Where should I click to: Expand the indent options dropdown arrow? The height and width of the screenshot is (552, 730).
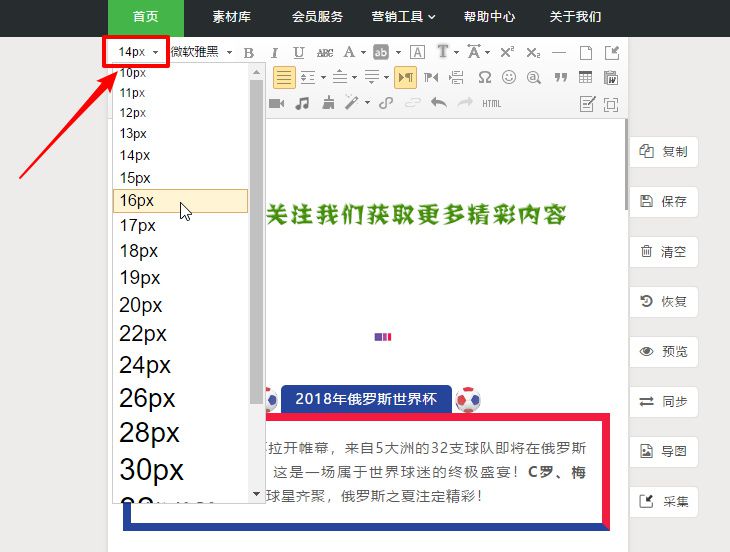coord(323,77)
